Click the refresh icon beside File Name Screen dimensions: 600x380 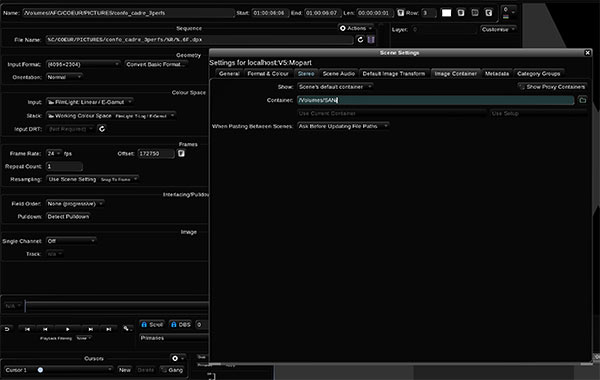[x=360, y=39]
